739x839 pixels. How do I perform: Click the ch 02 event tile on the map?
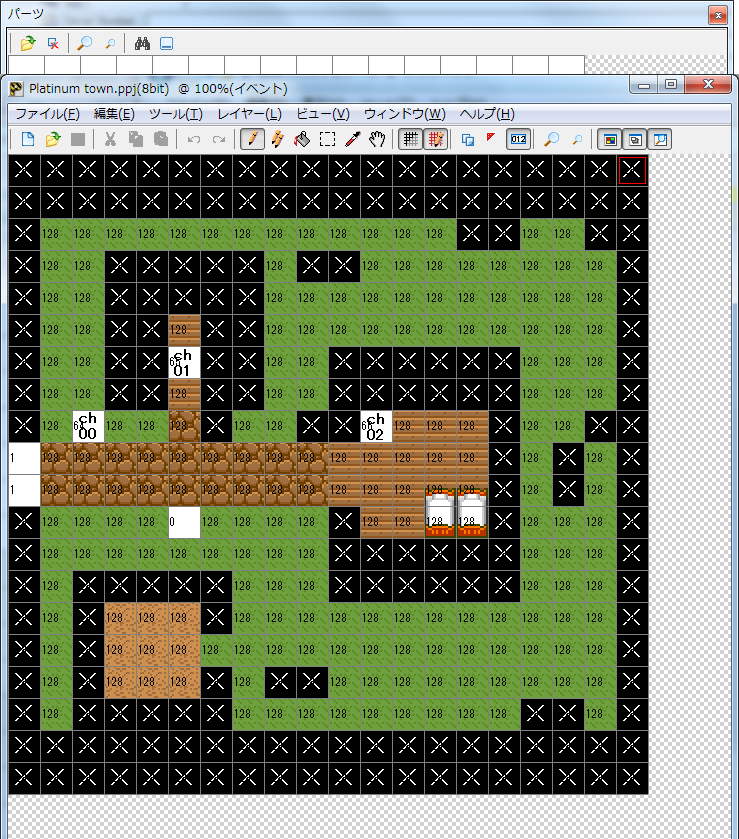pyautogui.click(x=376, y=427)
